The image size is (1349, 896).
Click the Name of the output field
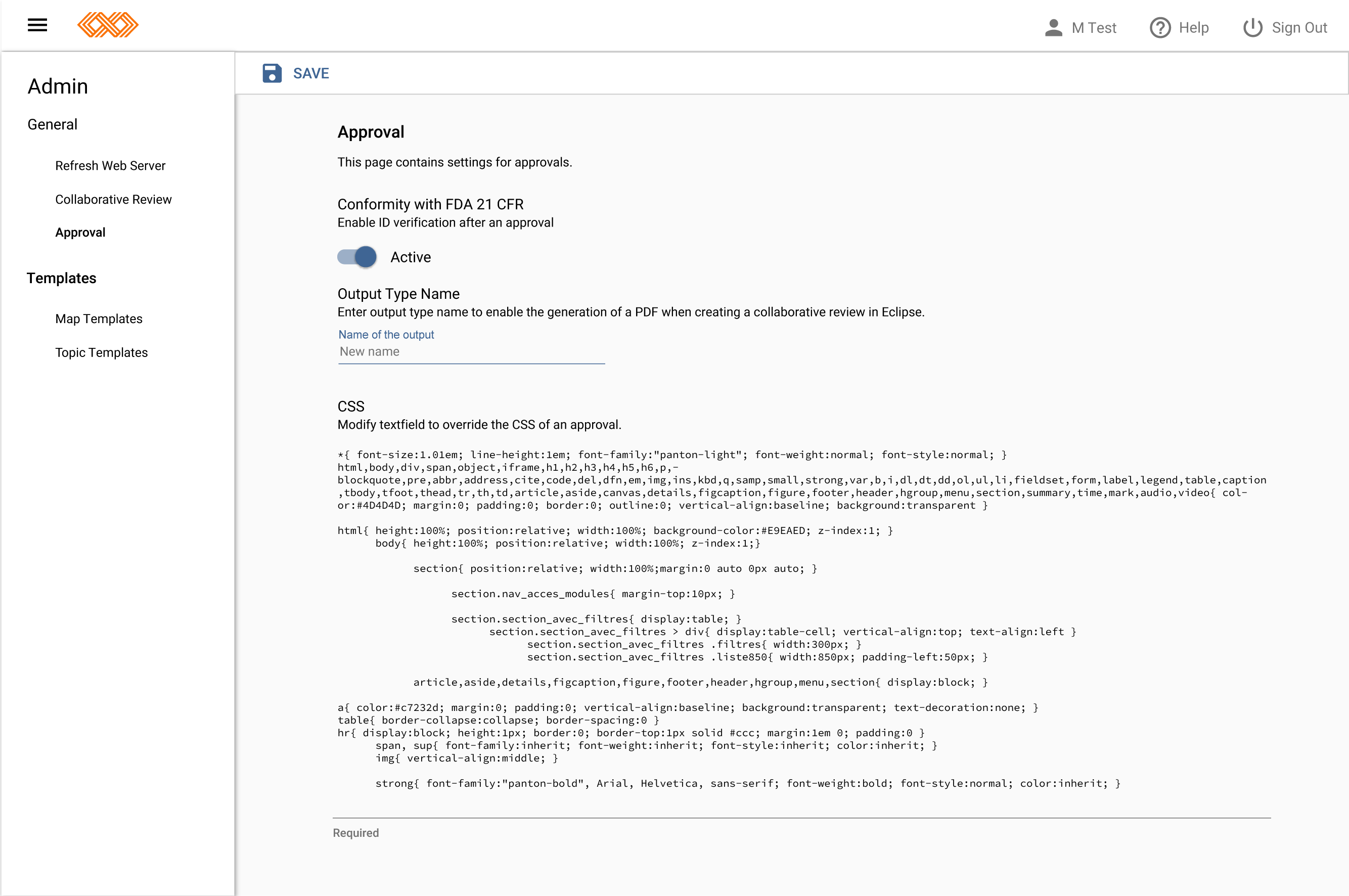[471, 352]
